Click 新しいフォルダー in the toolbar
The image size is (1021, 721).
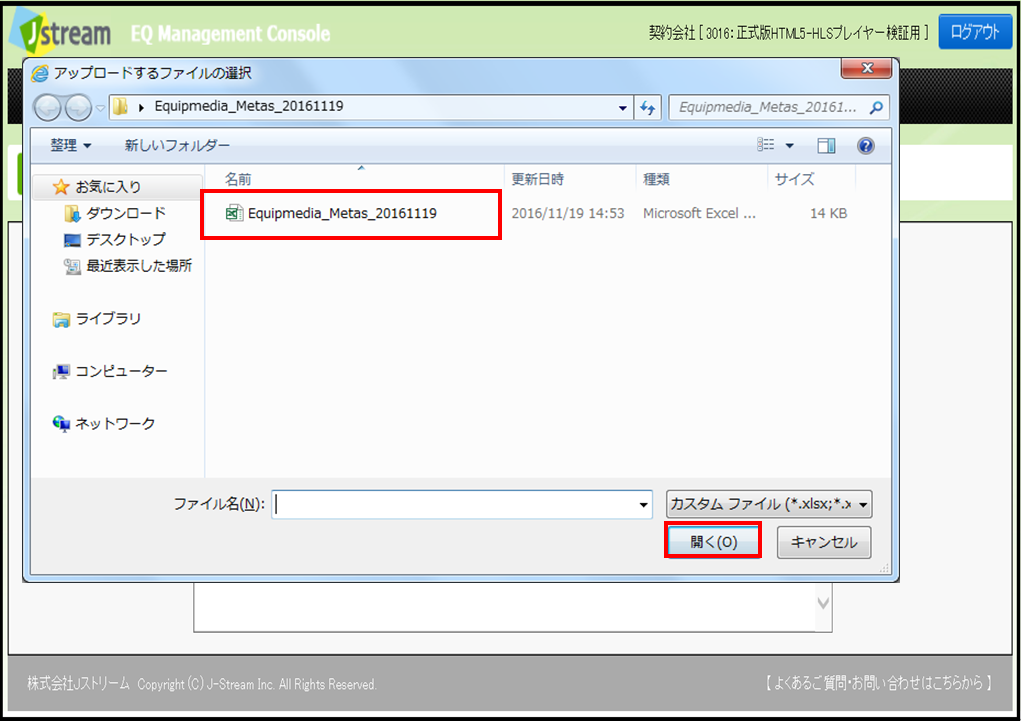(177, 146)
